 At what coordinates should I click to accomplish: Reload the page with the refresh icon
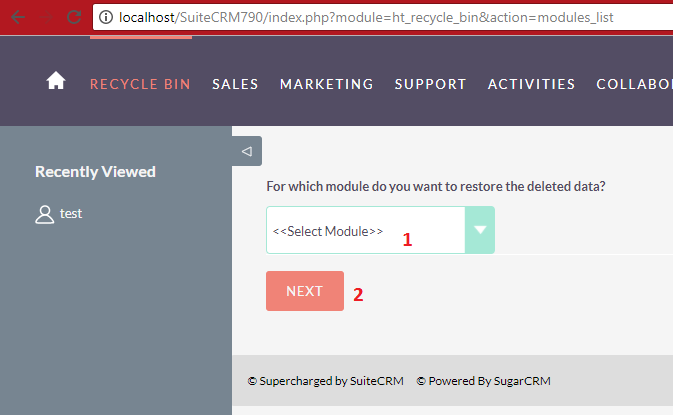(x=74, y=17)
